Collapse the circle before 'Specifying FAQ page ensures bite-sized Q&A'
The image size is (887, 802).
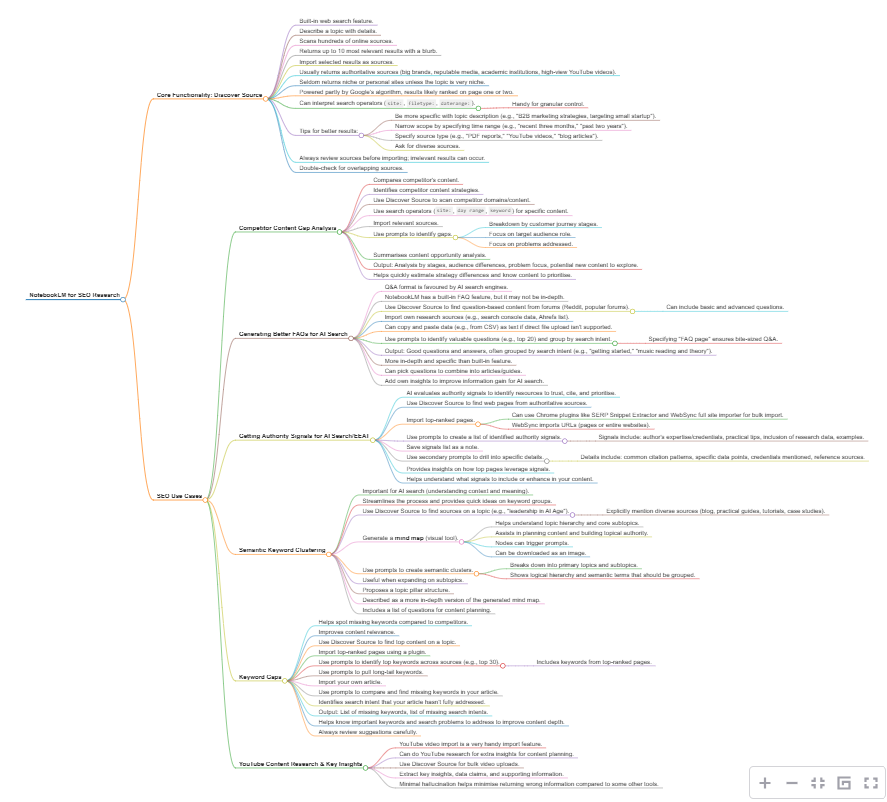pos(615,343)
